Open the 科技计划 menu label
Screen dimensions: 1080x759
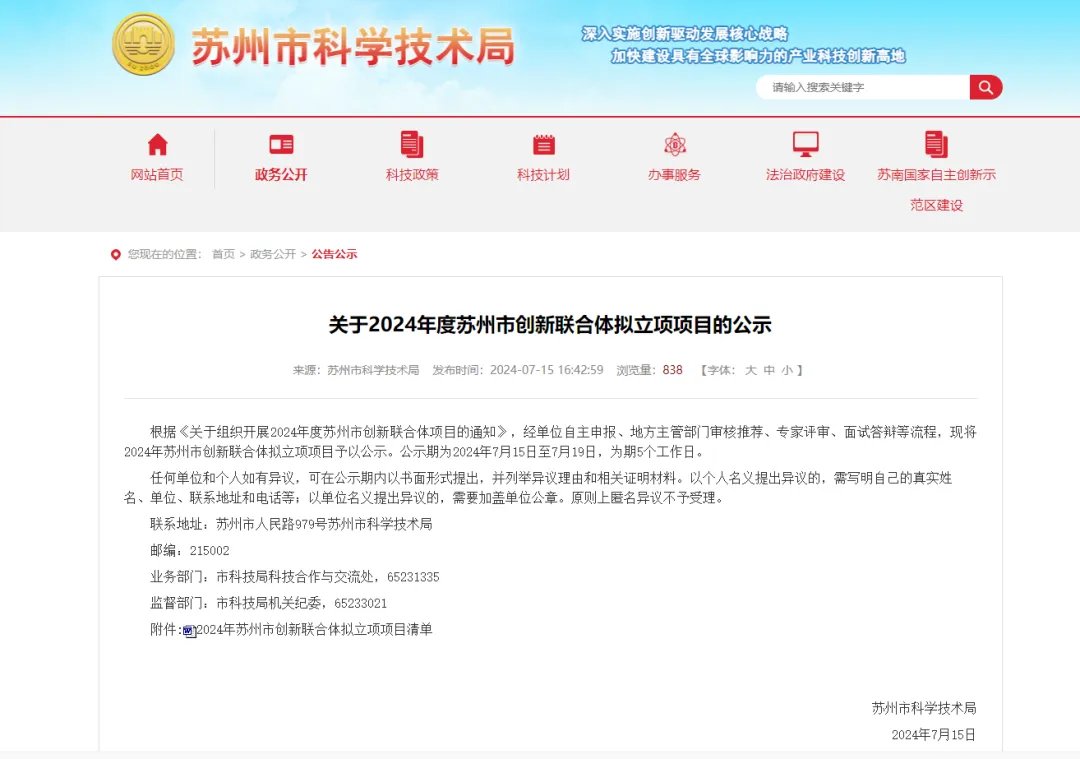coord(543,175)
